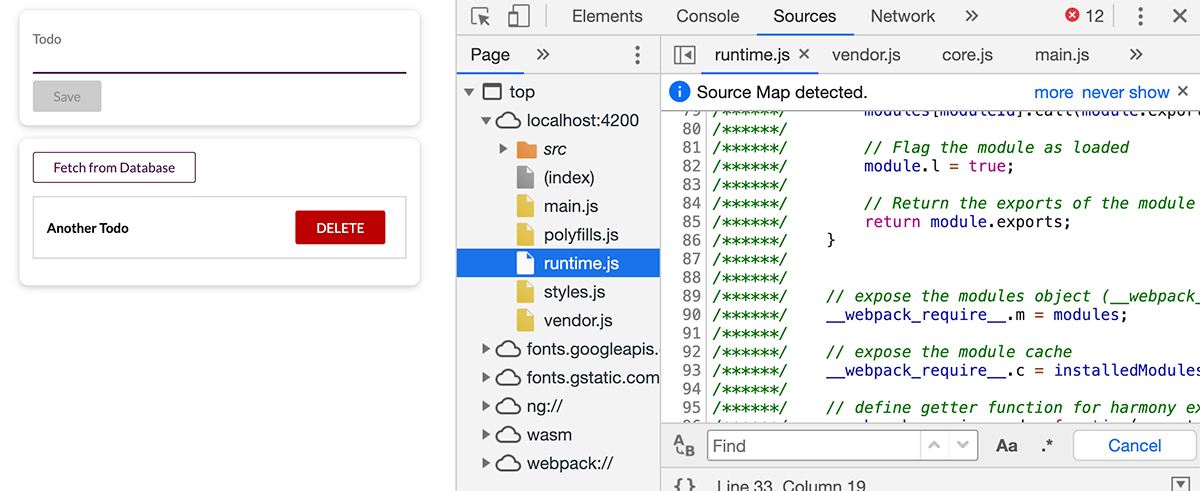
Task: Click into the Todo text field
Action: pyautogui.click(x=219, y=60)
